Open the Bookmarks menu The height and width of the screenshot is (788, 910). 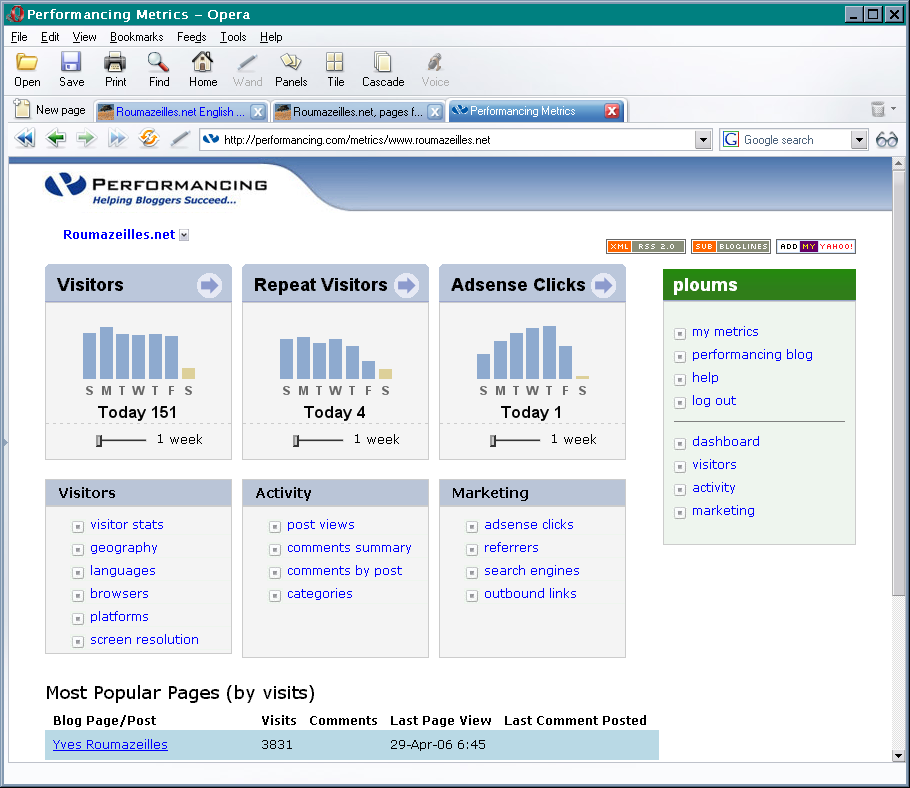(136, 37)
